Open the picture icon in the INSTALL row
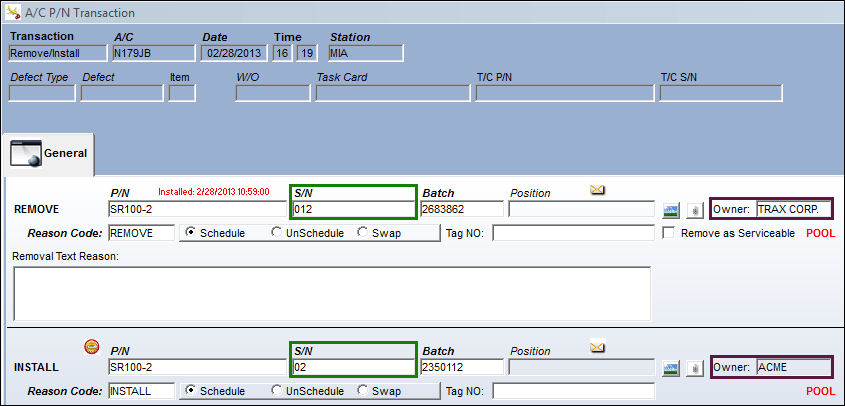The image size is (845, 406). coord(671,368)
